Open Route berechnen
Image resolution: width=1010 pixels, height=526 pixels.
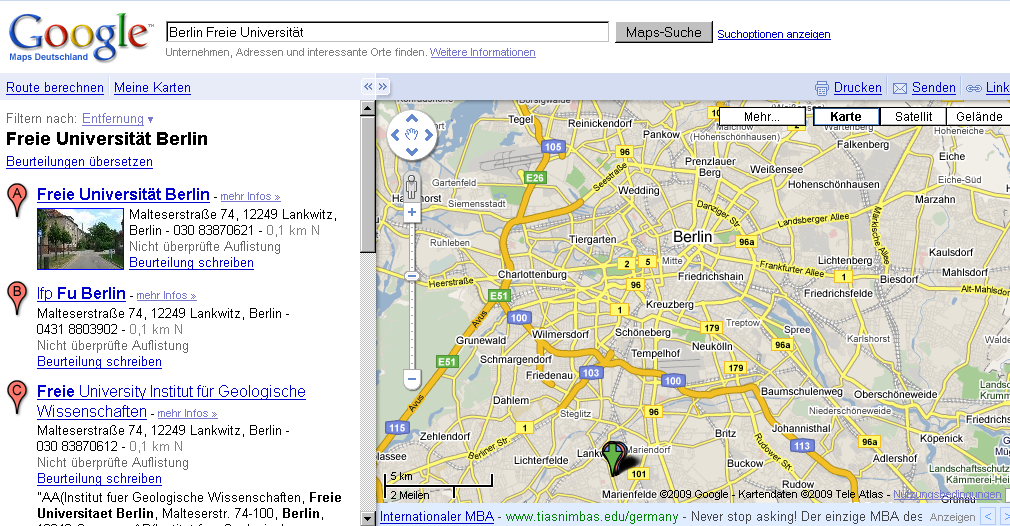tap(55, 88)
